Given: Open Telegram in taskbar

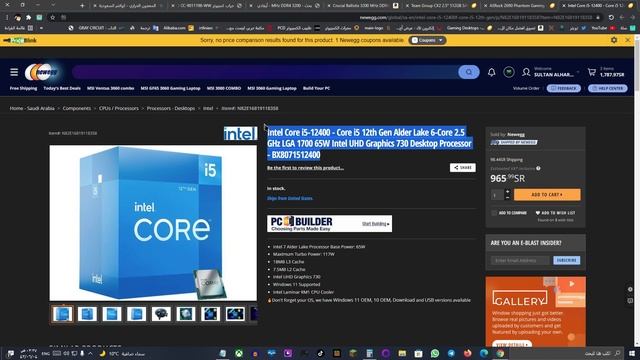Looking at the screenshot, I should [x=451, y=353].
